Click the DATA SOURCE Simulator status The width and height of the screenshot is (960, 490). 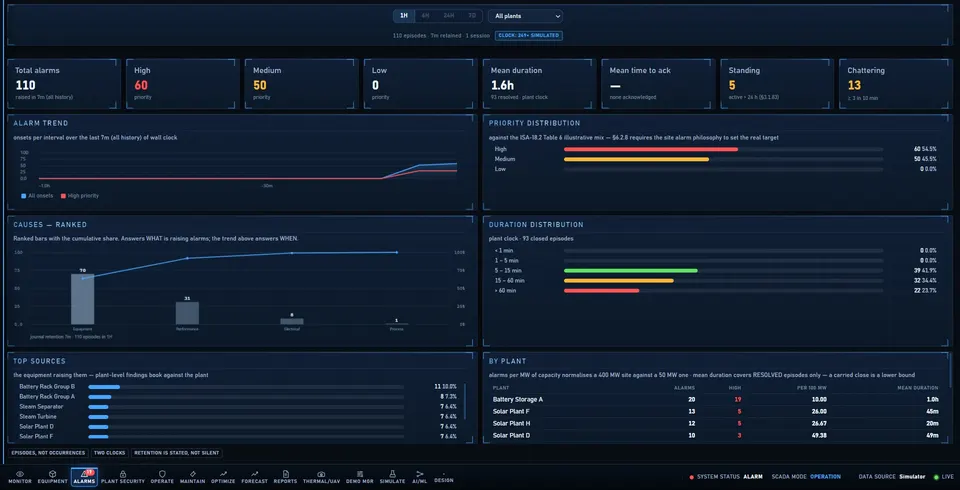(x=892, y=477)
